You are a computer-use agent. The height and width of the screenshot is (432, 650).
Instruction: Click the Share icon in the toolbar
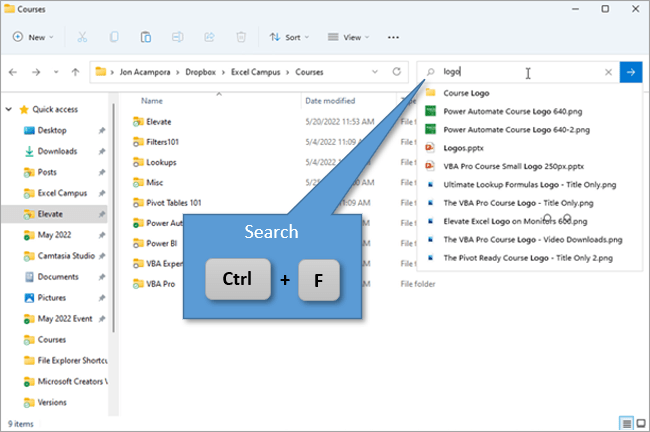pyautogui.click(x=209, y=37)
